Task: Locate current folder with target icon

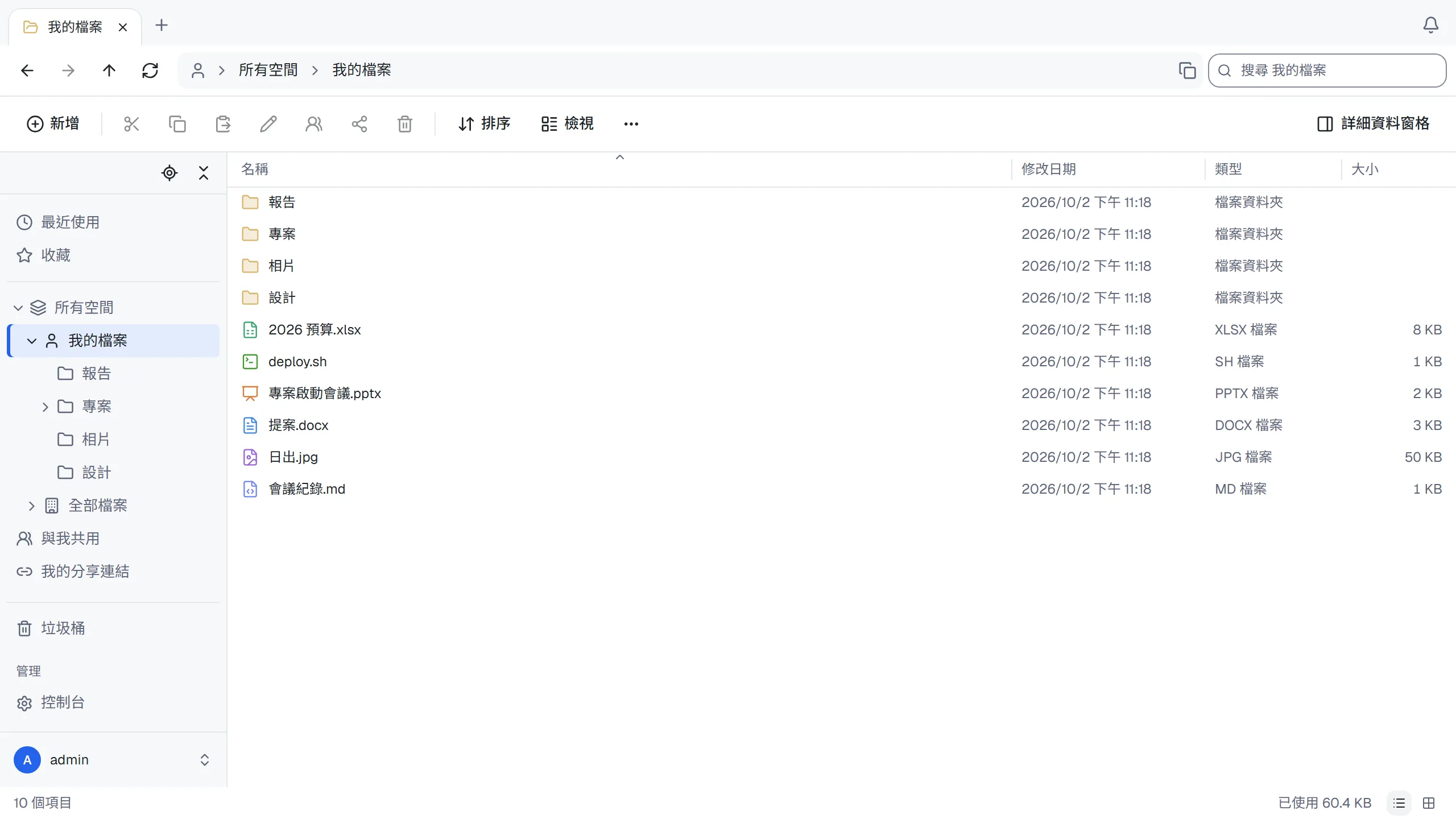Action: click(169, 173)
